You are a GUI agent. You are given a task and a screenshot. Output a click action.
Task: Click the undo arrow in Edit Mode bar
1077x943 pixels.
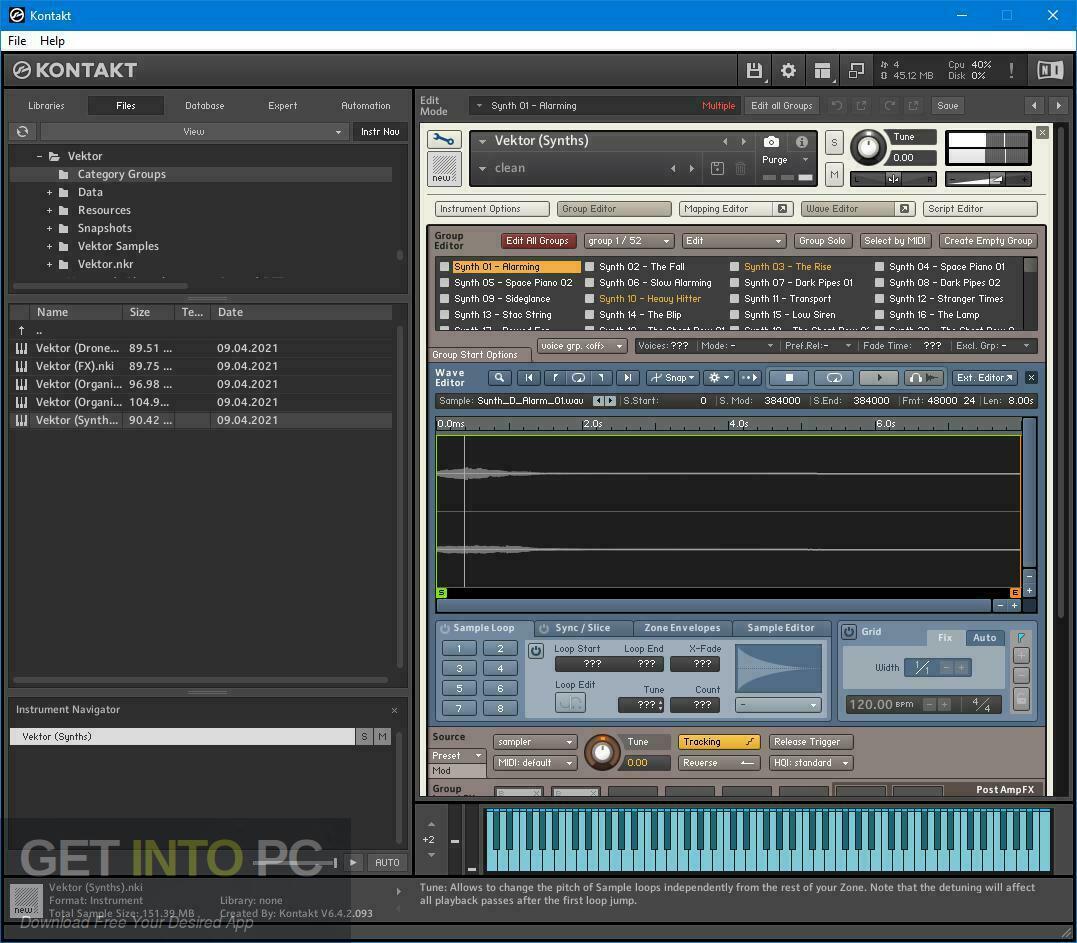[837, 106]
